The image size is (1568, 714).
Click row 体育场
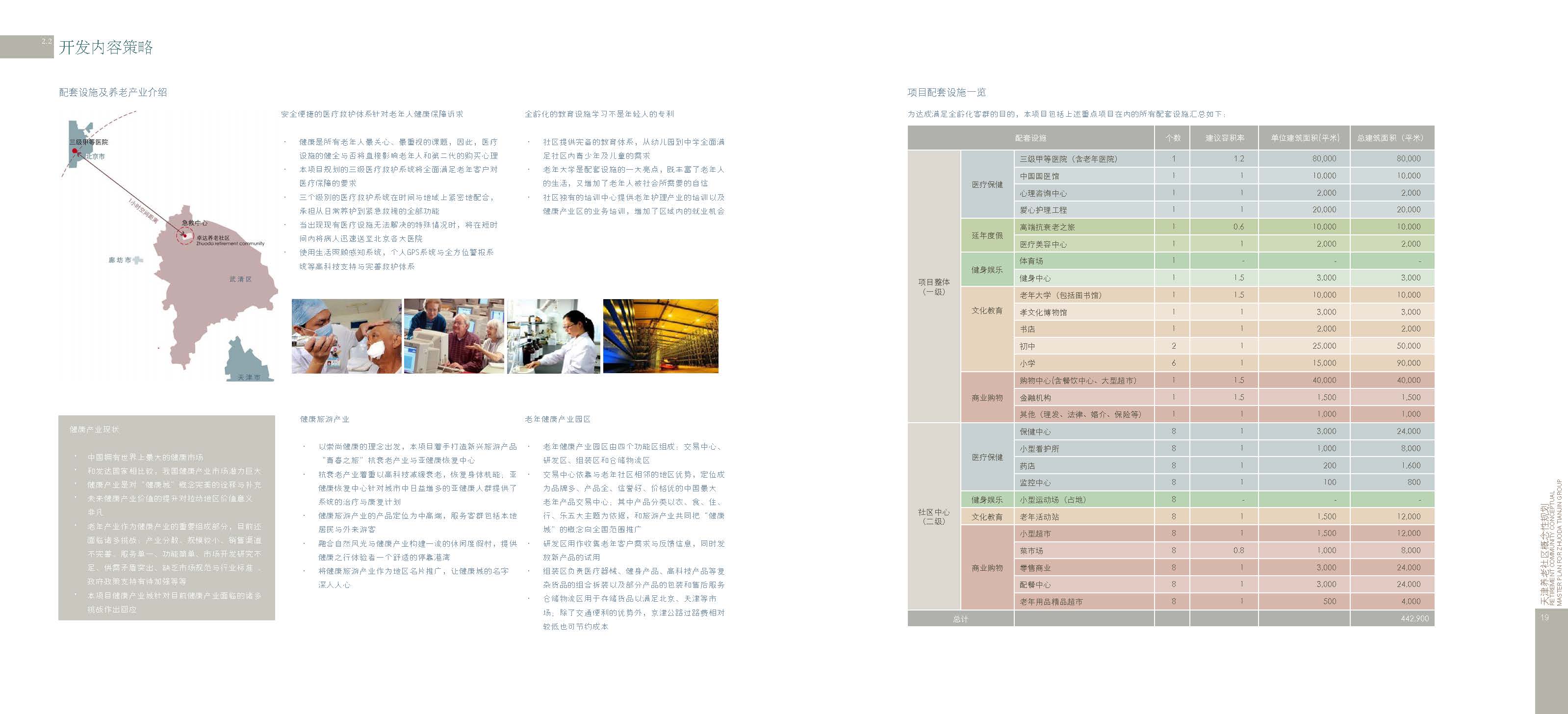pyautogui.click(x=1224, y=261)
